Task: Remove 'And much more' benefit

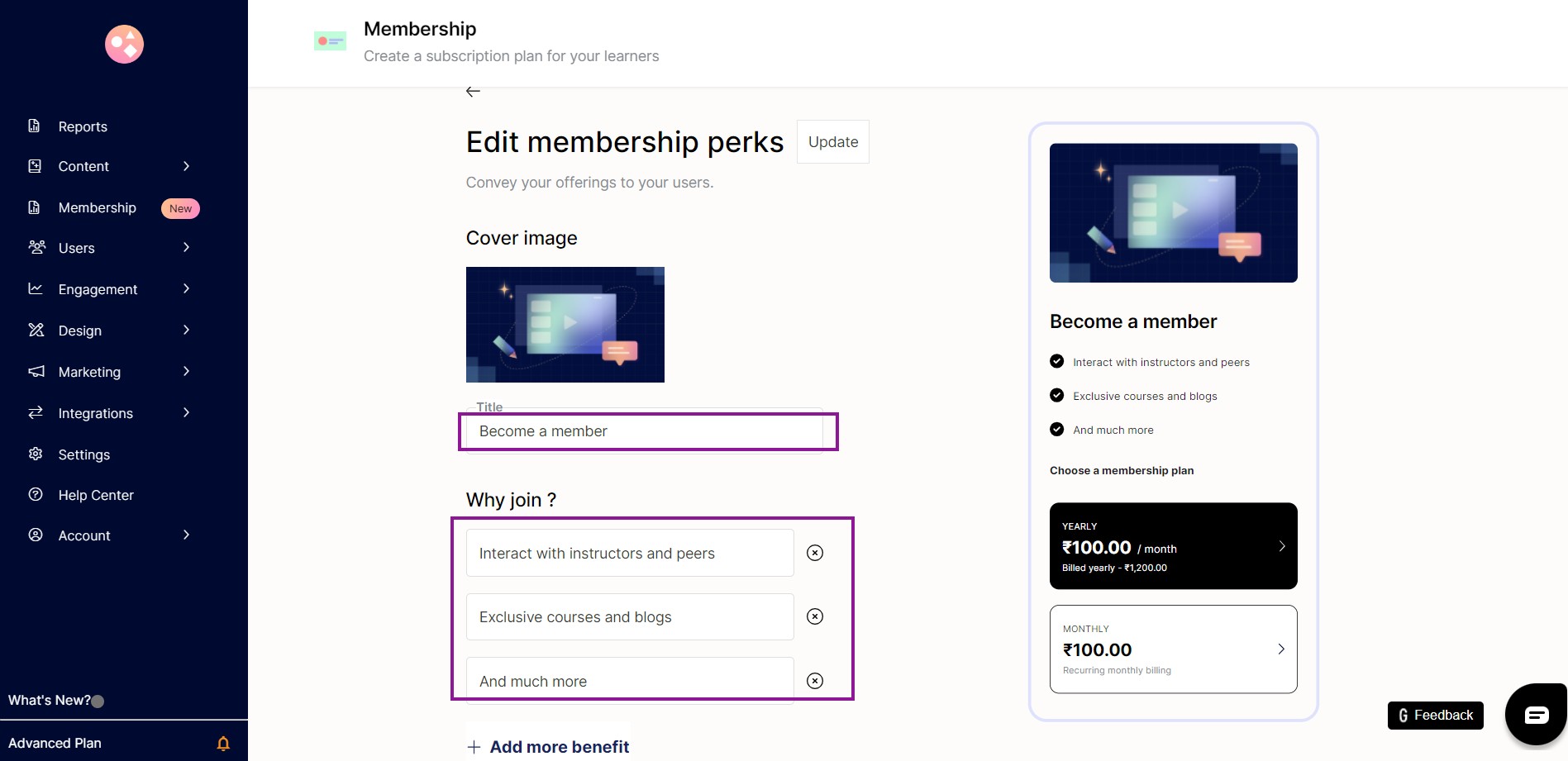Action: 815,681
